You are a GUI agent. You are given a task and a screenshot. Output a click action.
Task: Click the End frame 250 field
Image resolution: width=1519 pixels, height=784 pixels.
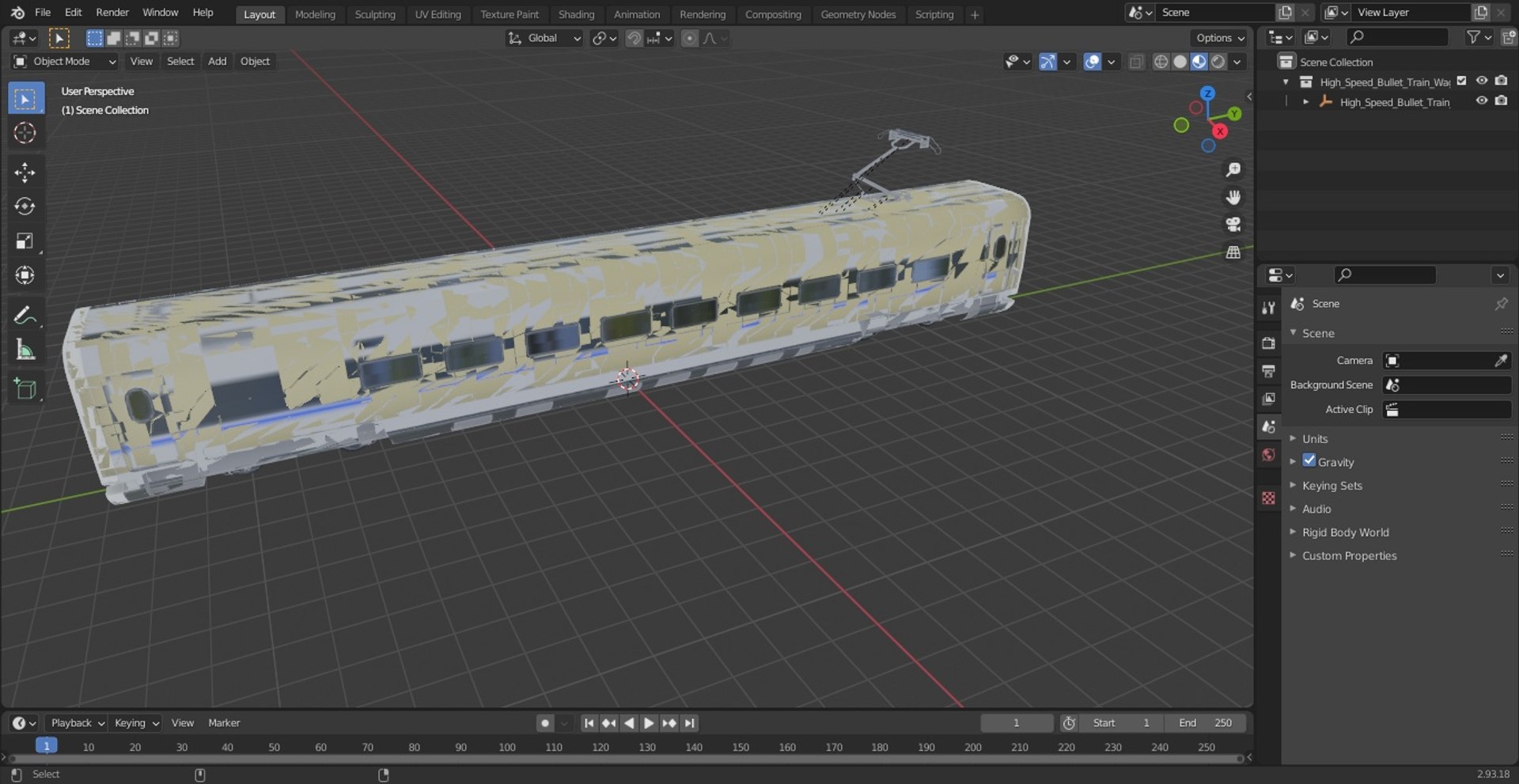click(1206, 723)
